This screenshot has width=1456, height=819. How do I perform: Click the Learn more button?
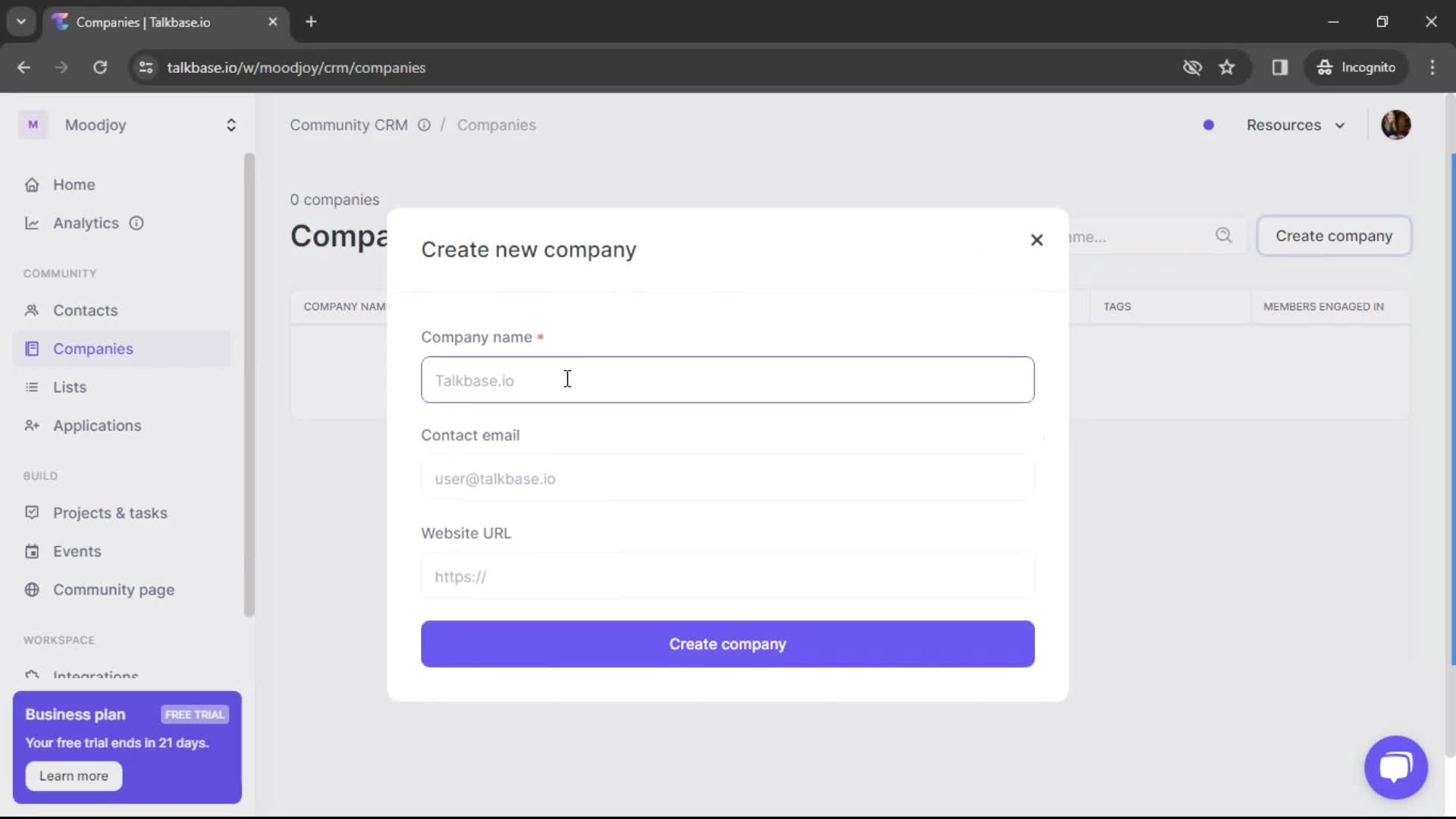(73, 775)
